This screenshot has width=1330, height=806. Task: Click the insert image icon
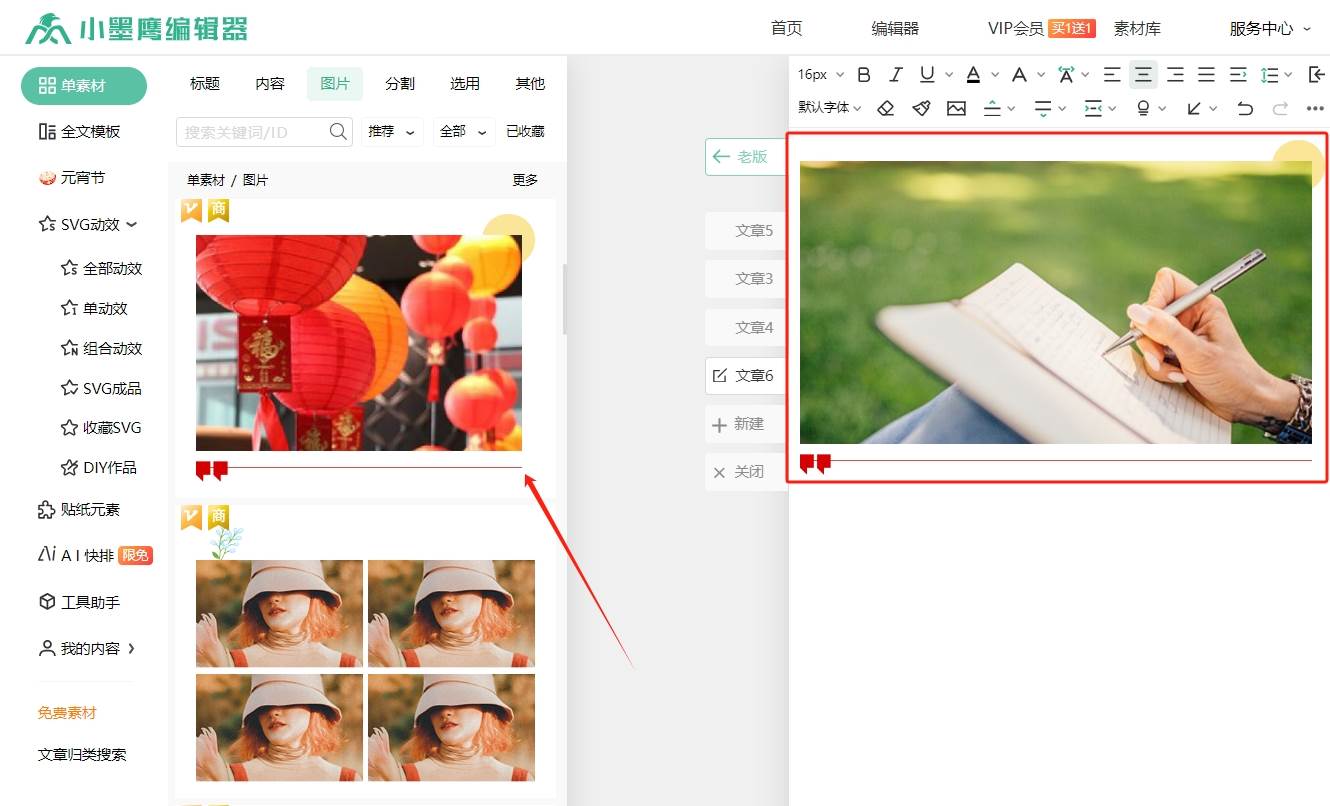pyautogui.click(x=957, y=108)
